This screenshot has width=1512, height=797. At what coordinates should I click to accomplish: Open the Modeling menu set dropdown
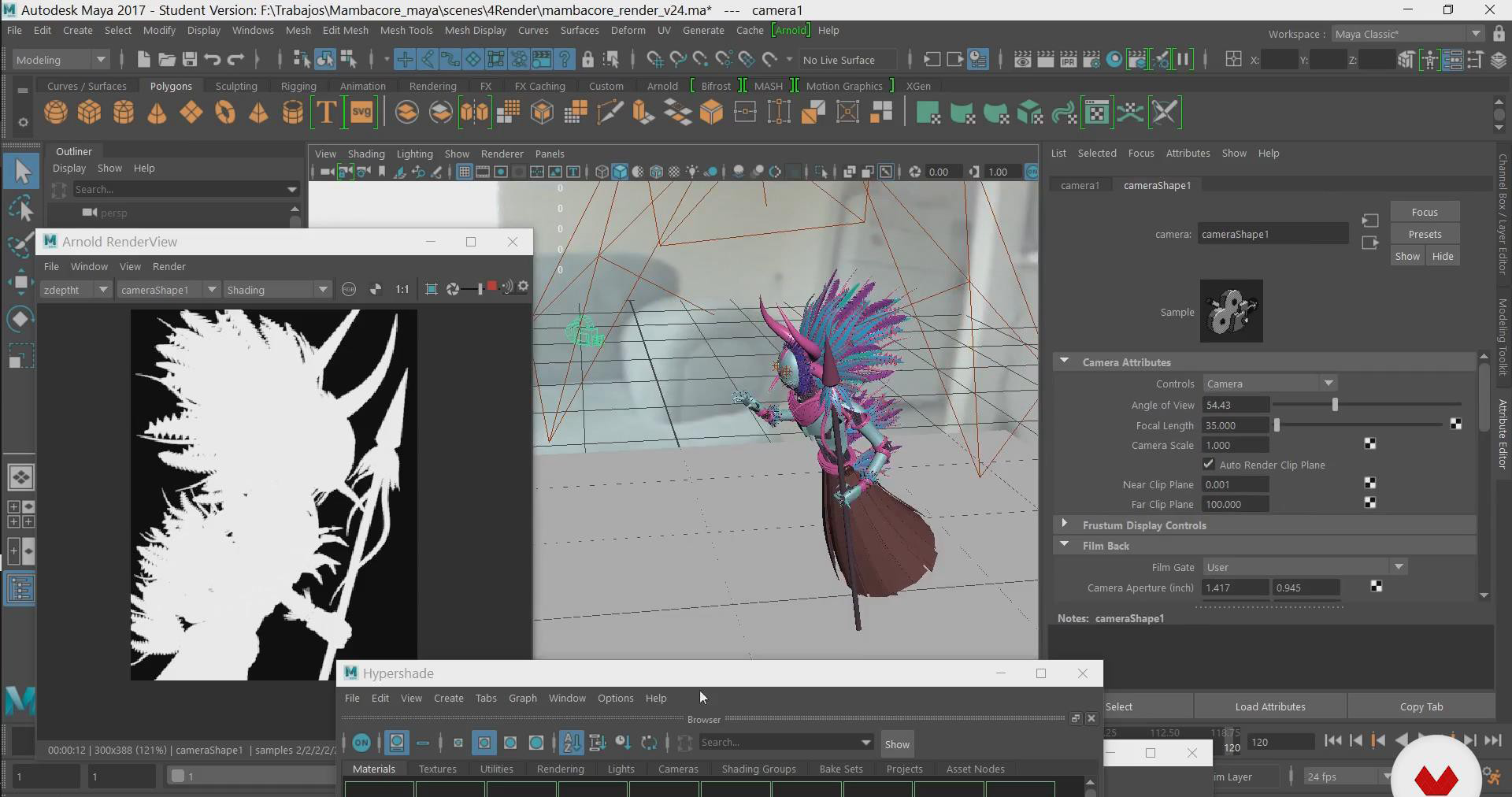coord(61,60)
